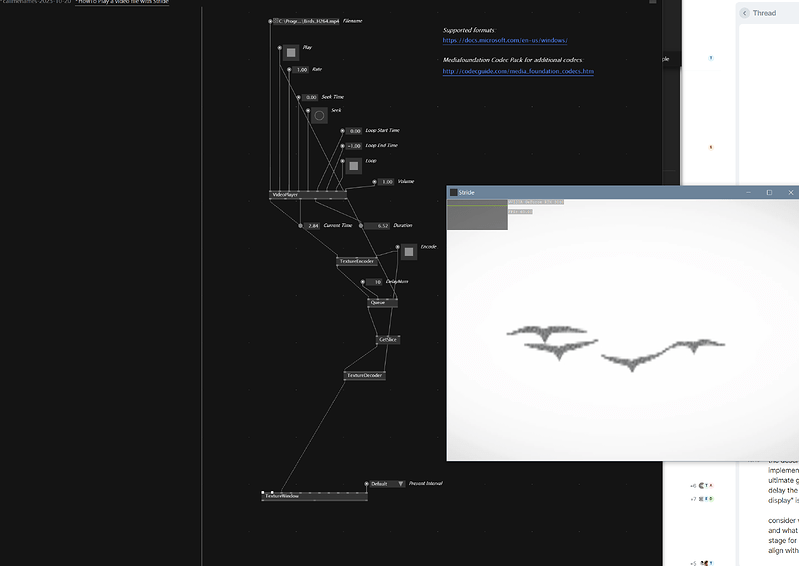Click the Seek Time value box
Screen dimensions: 799x566
click(x=310, y=97)
